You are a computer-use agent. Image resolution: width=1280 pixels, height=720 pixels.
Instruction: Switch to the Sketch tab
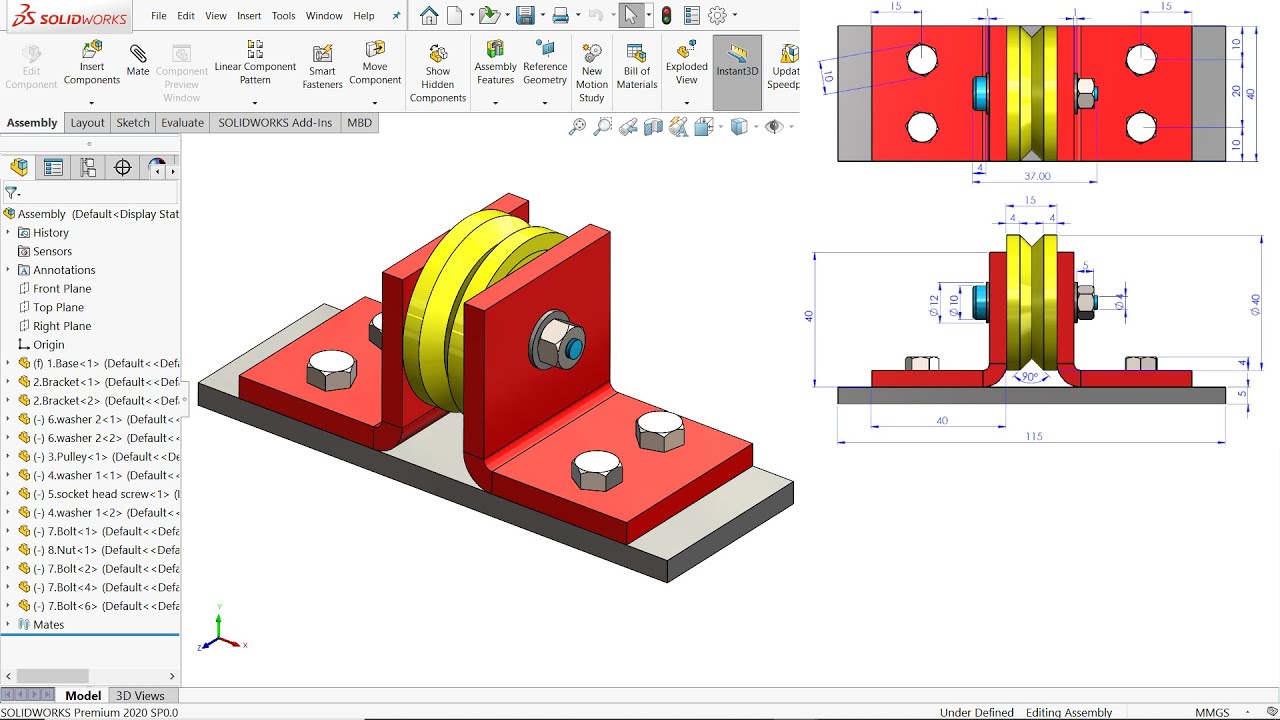point(133,123)
